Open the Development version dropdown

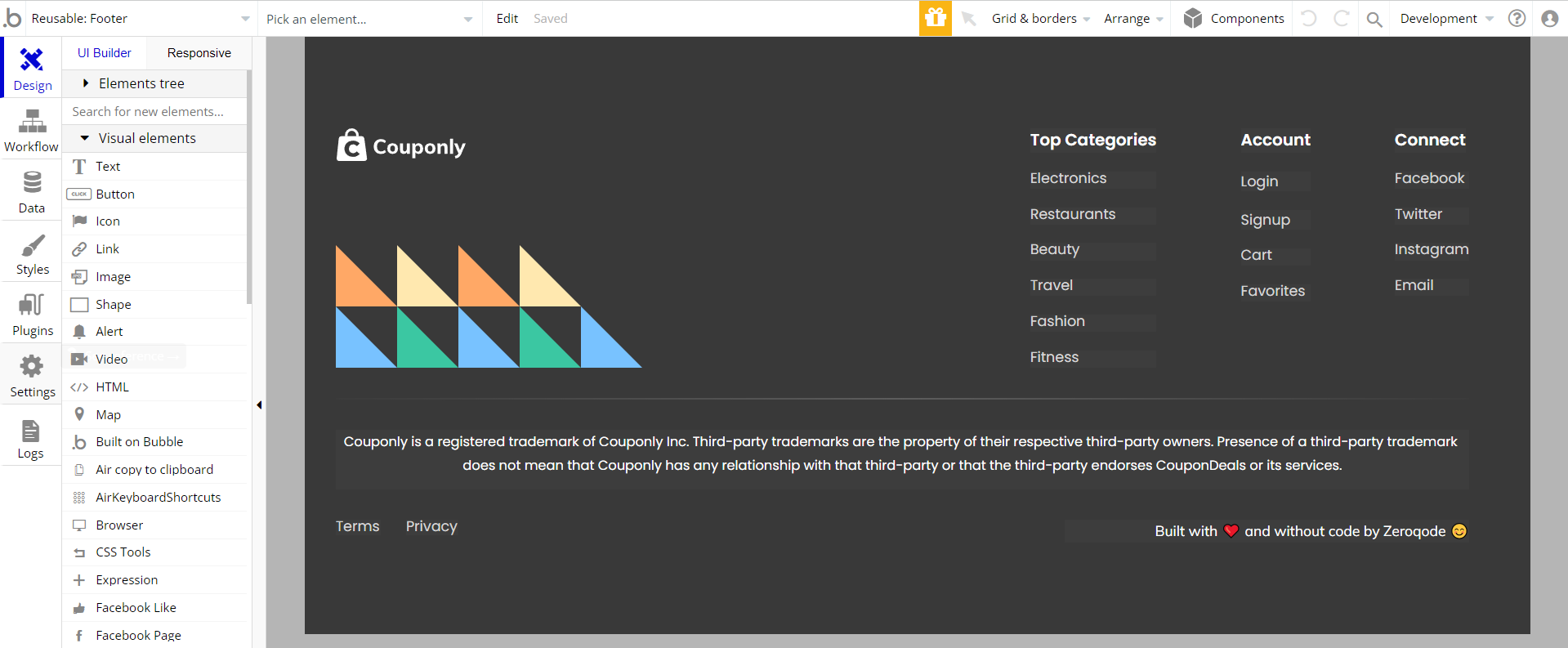[x=1446, y=18]
